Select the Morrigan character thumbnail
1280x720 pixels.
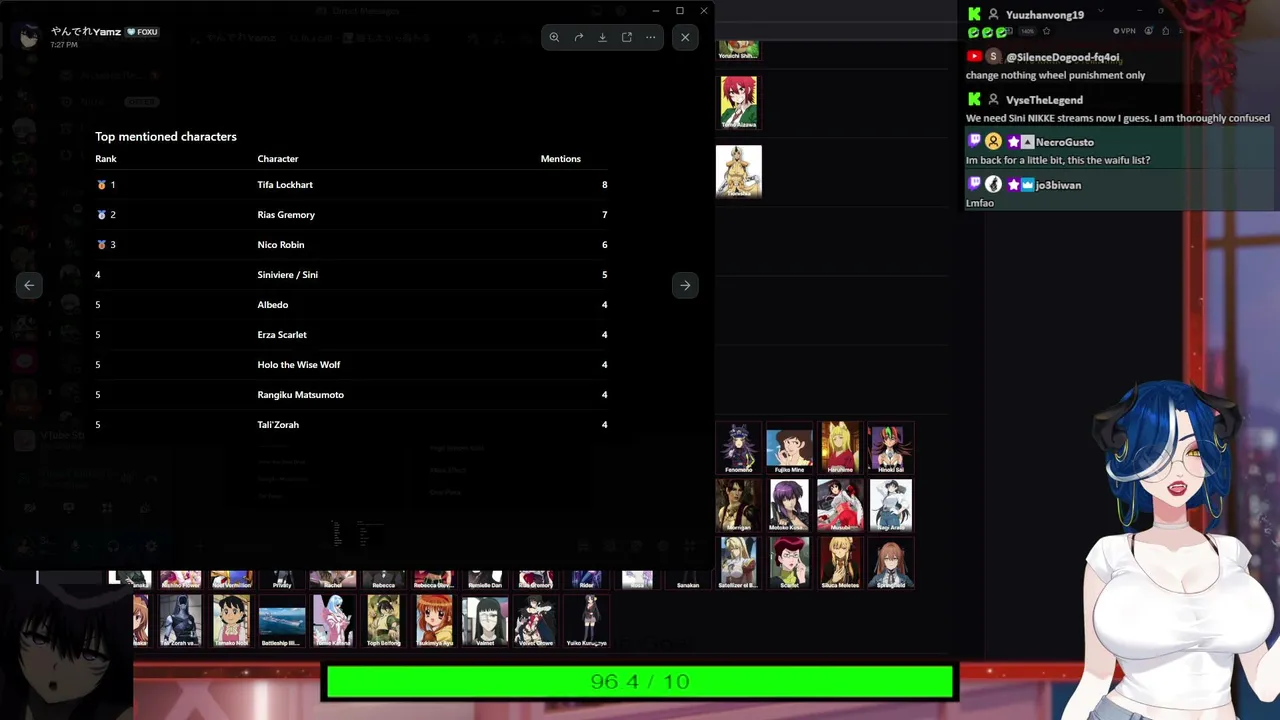(x=739, y=505)
